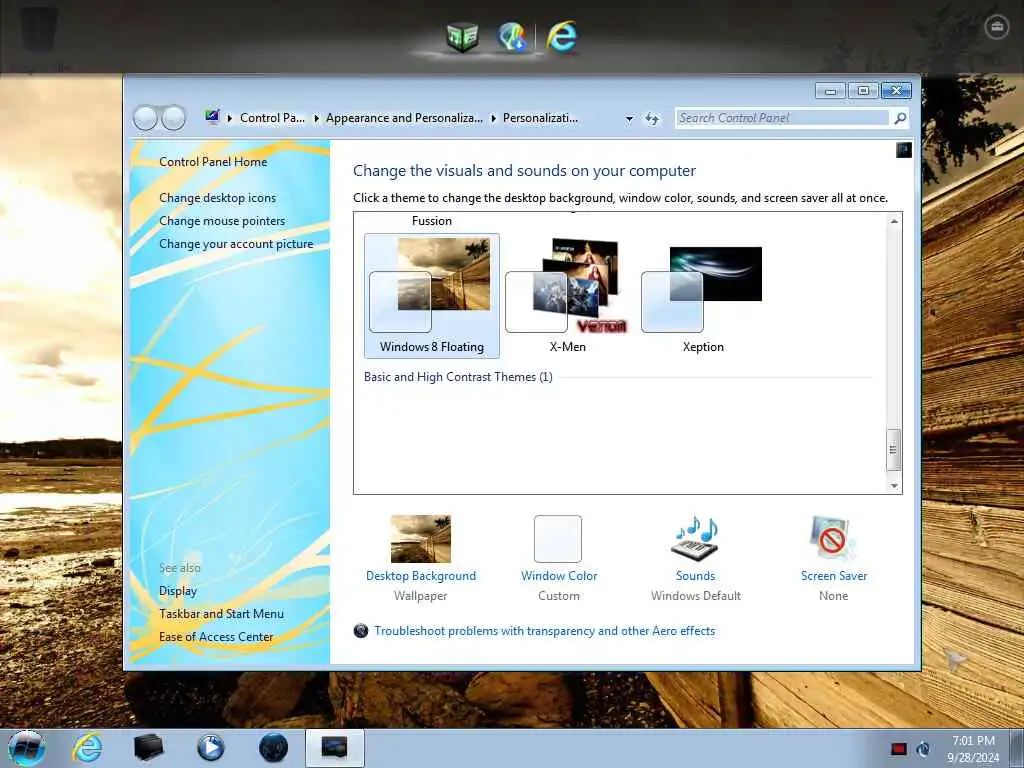The width and height of the screenshot is (1024, 768).
Task: Open the Window Color swatch
Action: [x=558, y=539]
